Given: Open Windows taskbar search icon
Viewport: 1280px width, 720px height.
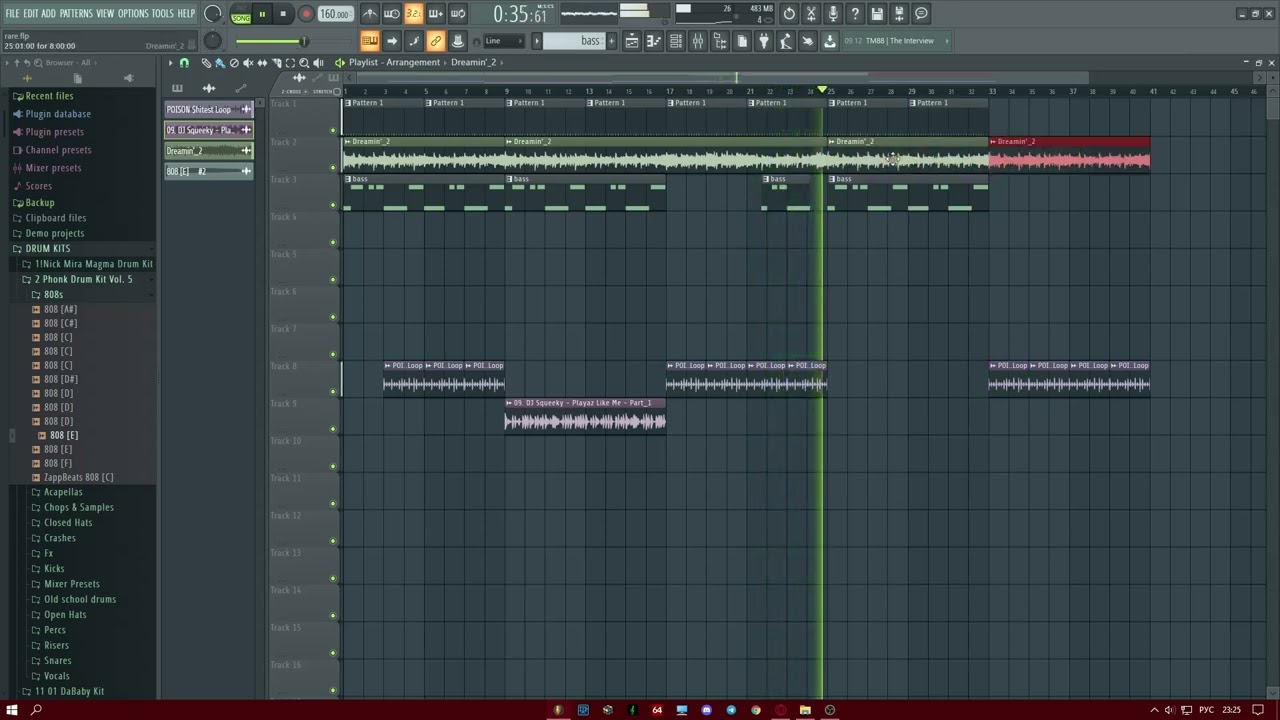Looking at the screenshot, I should [36, 710].
